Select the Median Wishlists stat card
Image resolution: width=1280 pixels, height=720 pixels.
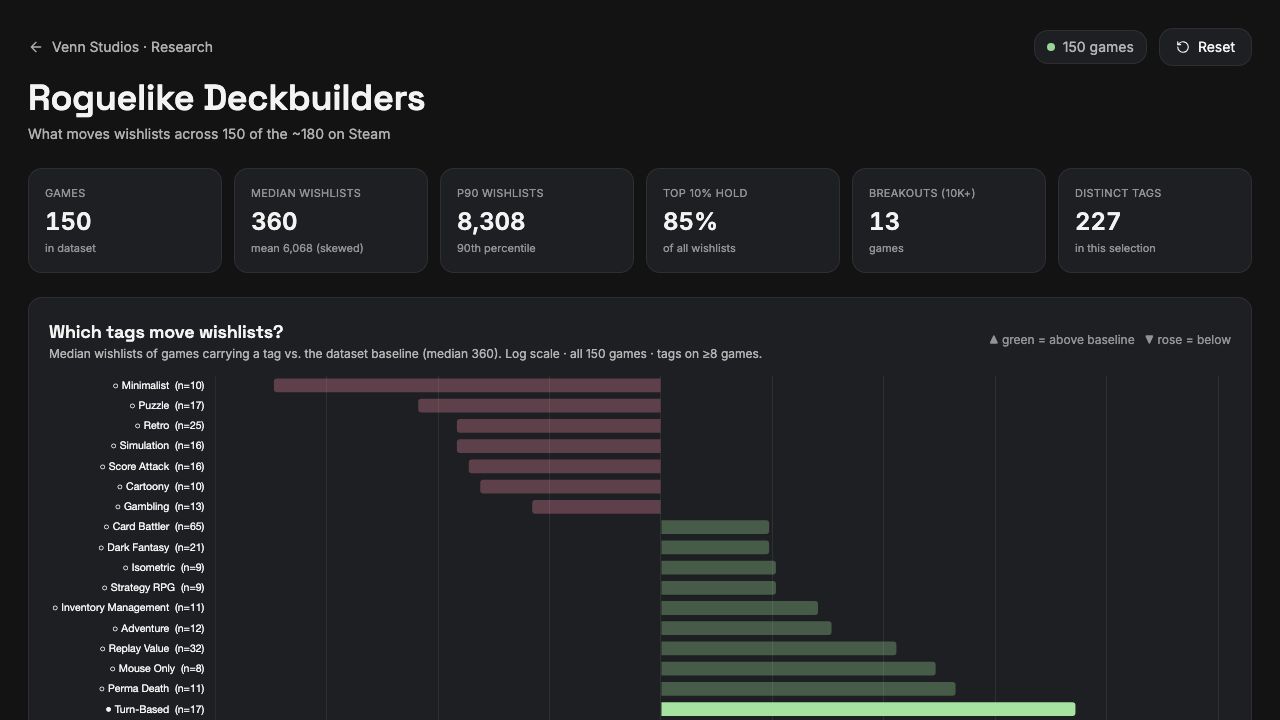click(331, 220)
